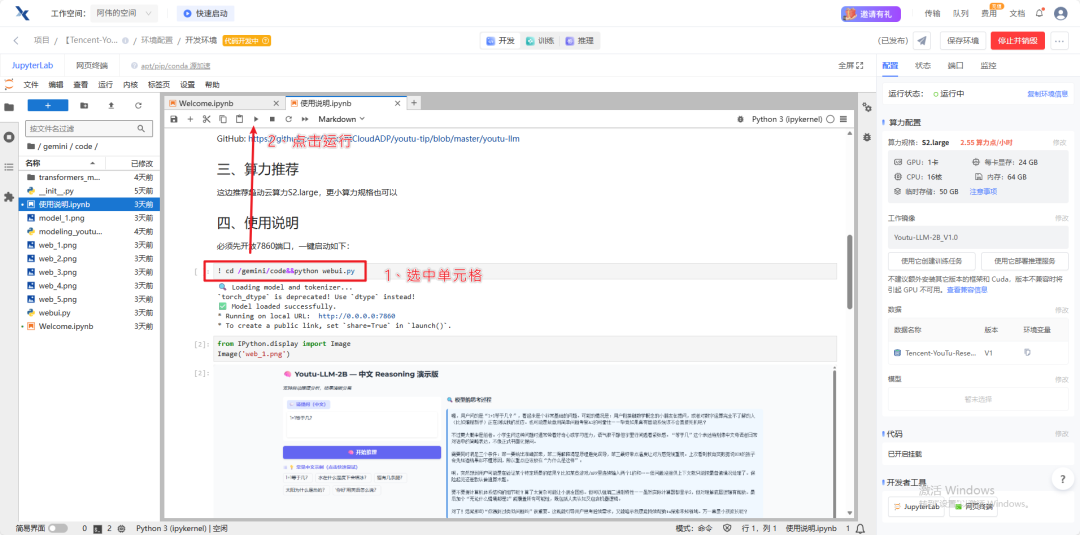Restart the kernel with the circular arrow icon
This screenshot has width=1080, height=535.
[289, 119]
